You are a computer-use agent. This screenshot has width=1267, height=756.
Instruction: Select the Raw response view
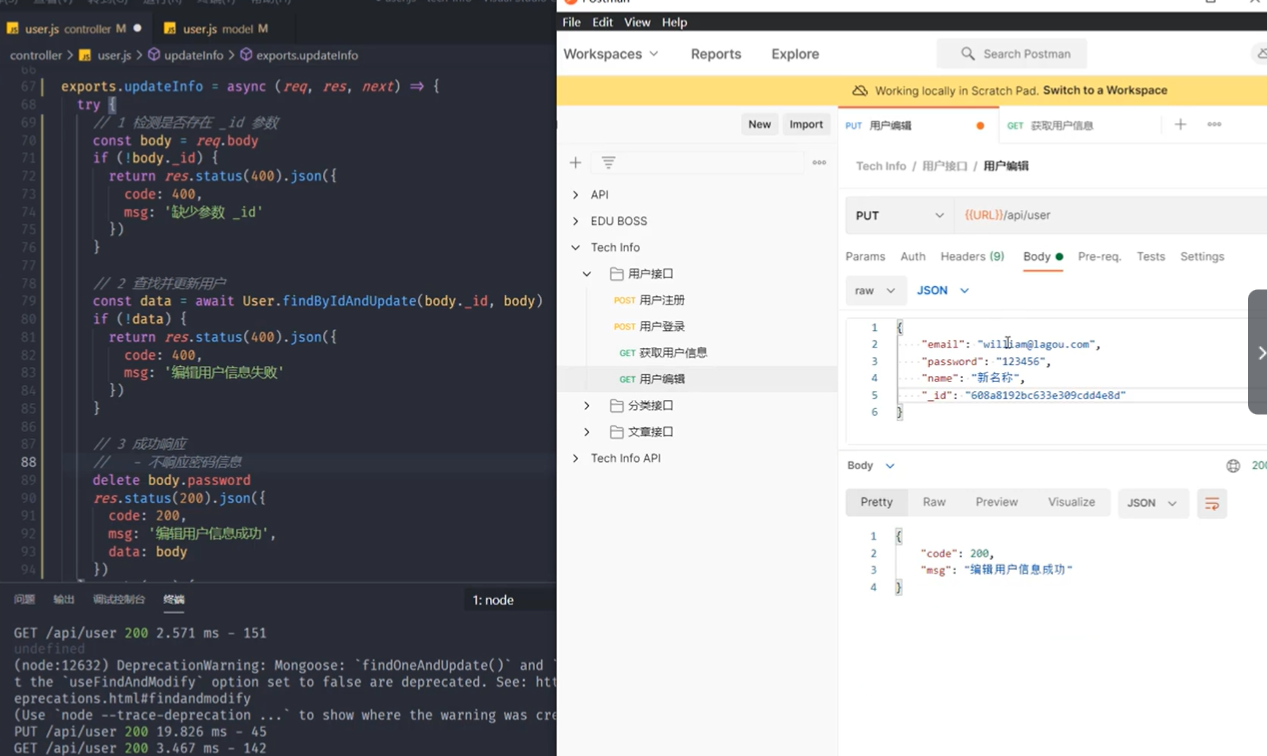(934, 502)
